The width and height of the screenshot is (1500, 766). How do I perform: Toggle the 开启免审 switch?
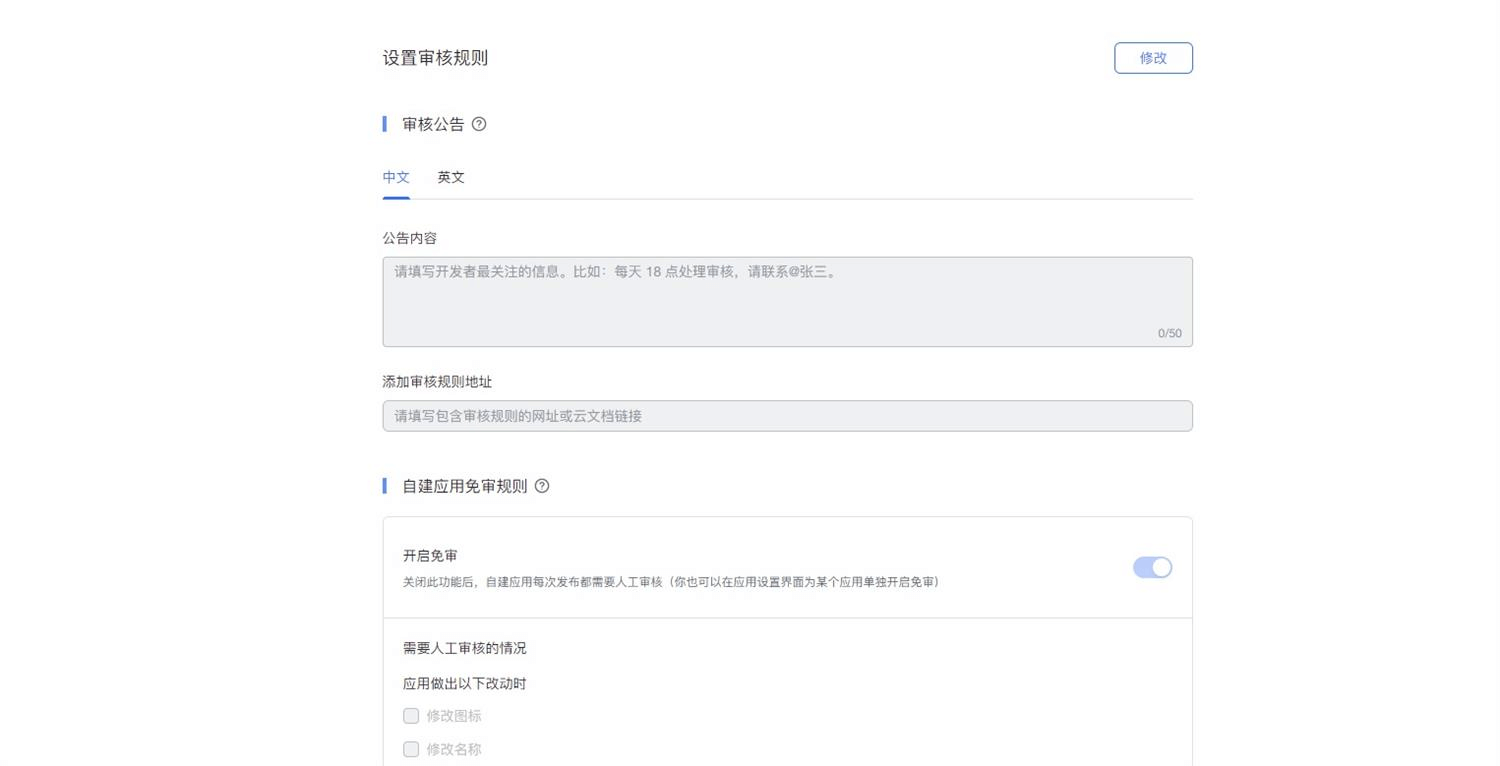click(x=1152, y=567)
